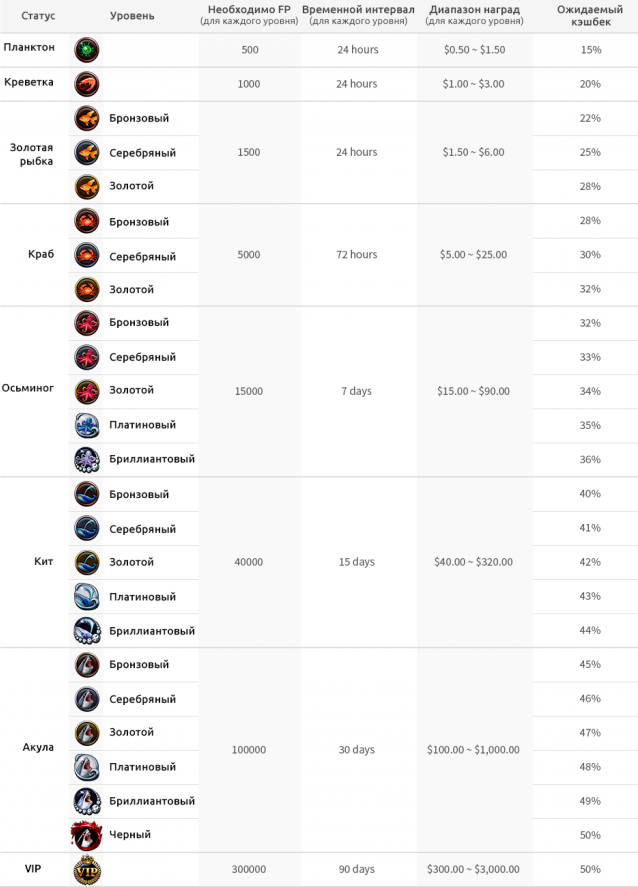This screenshot has width=638, height=887.
Task: Click the green Планктон status icon
Action: (x=87, y=50)
